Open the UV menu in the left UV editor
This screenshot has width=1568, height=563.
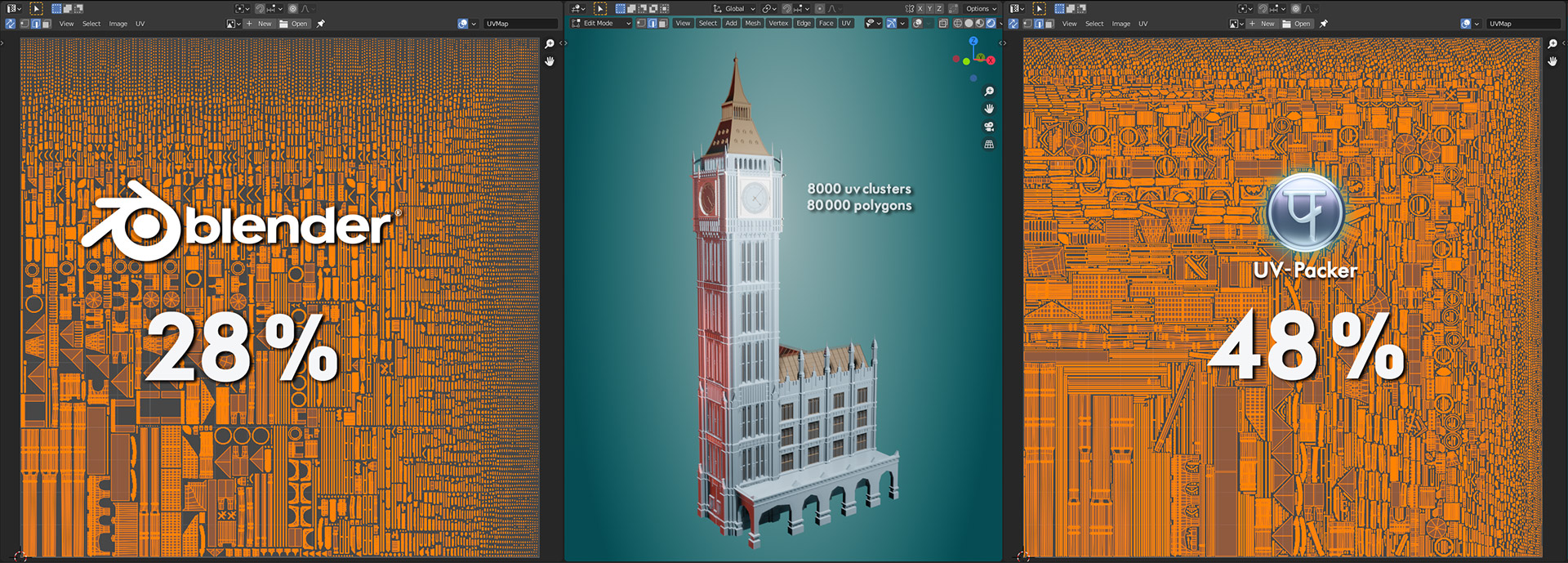(140, 24)
